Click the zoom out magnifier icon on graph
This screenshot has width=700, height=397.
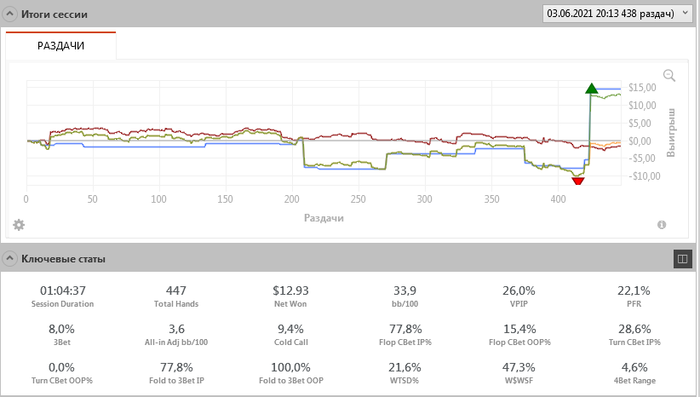(x=669, y=75)
